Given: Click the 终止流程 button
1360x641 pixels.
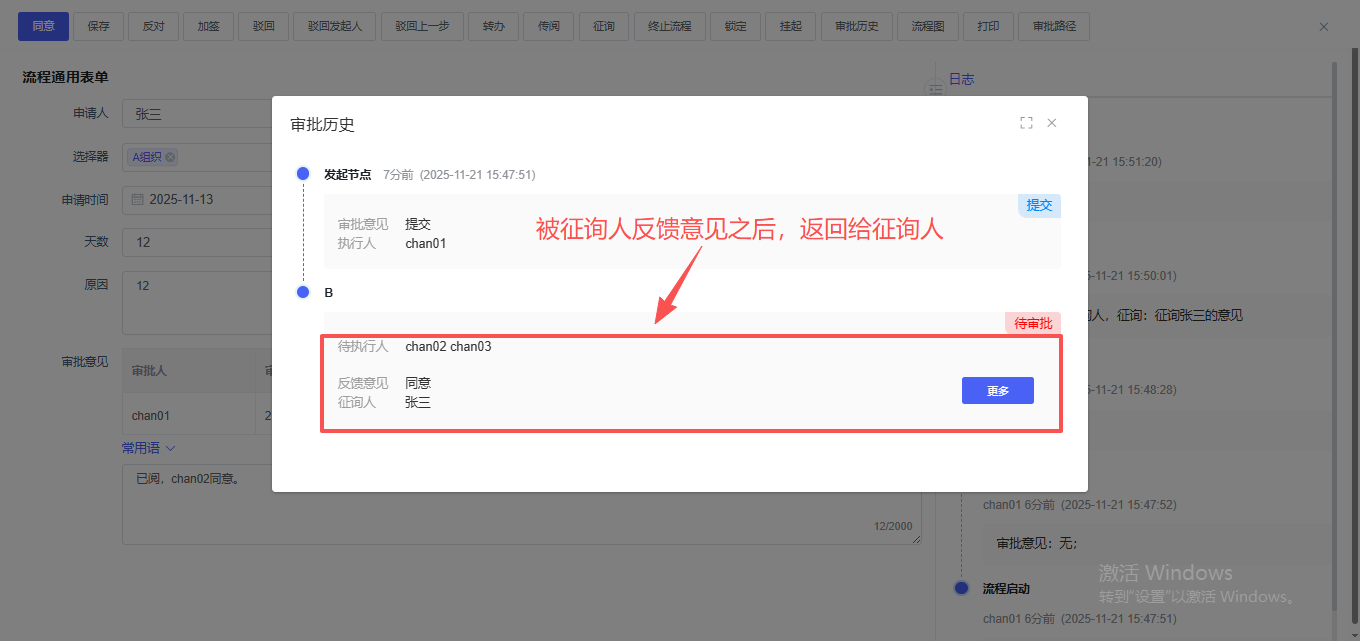Looking at the screenshot, I should coord(670,27).
